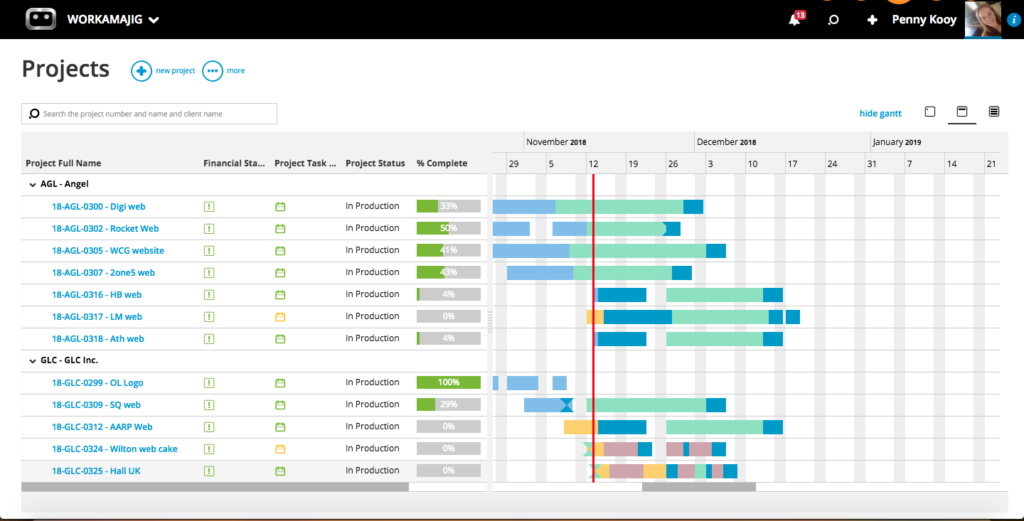Click the more link text
This screenshot has width=1024, height=521.
236,71
